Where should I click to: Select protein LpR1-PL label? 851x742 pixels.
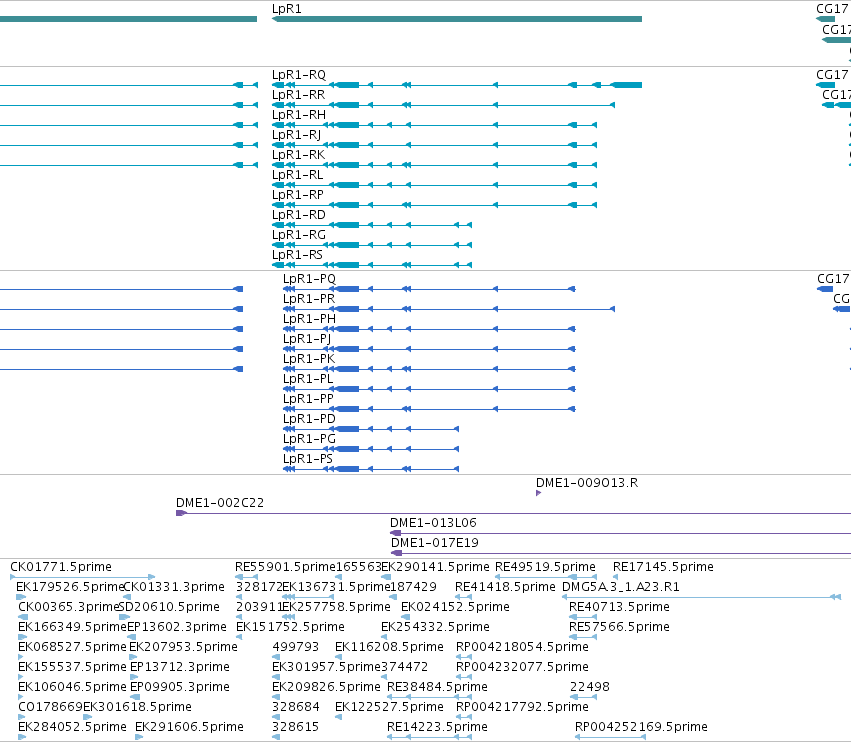[x=308, y=379]
